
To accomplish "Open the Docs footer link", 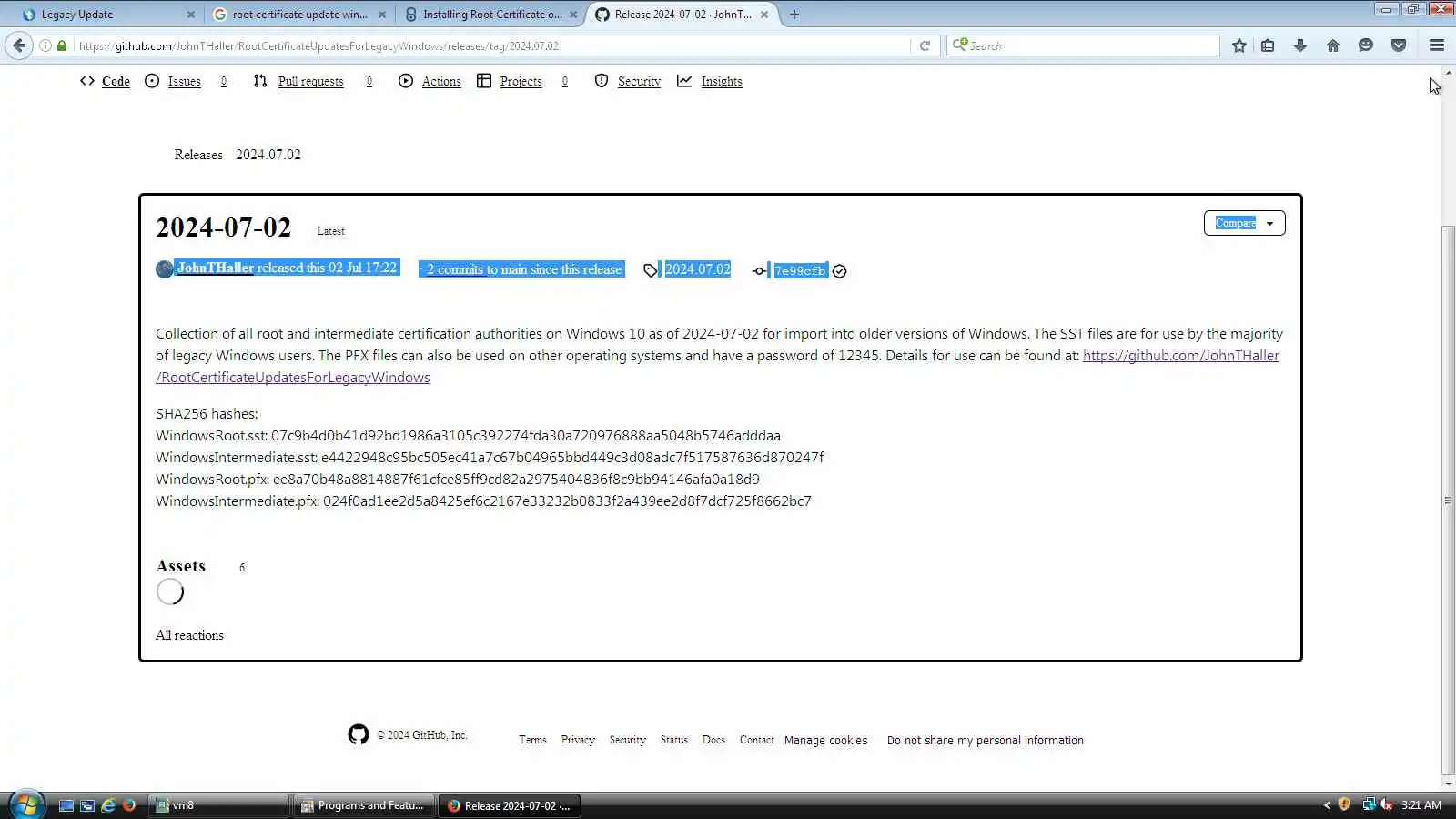I will pos(713,740).
